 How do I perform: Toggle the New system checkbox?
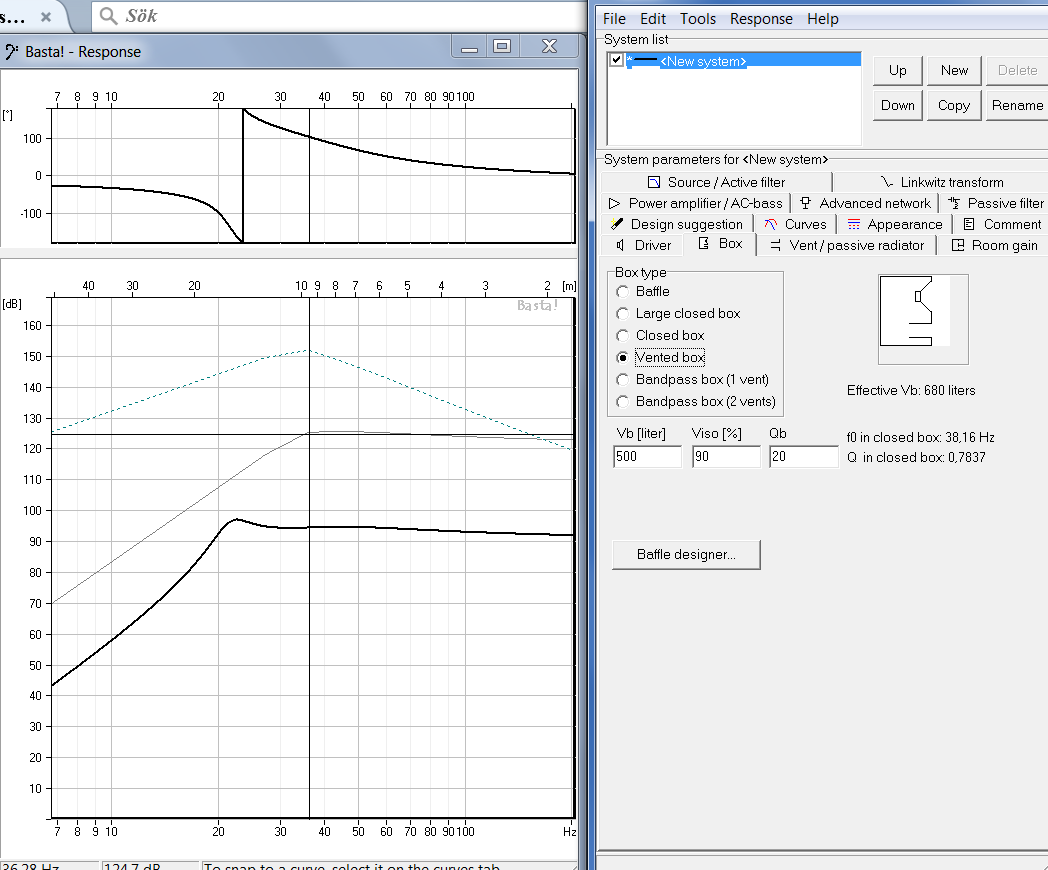pyautogui.click(x=616, y=60)
